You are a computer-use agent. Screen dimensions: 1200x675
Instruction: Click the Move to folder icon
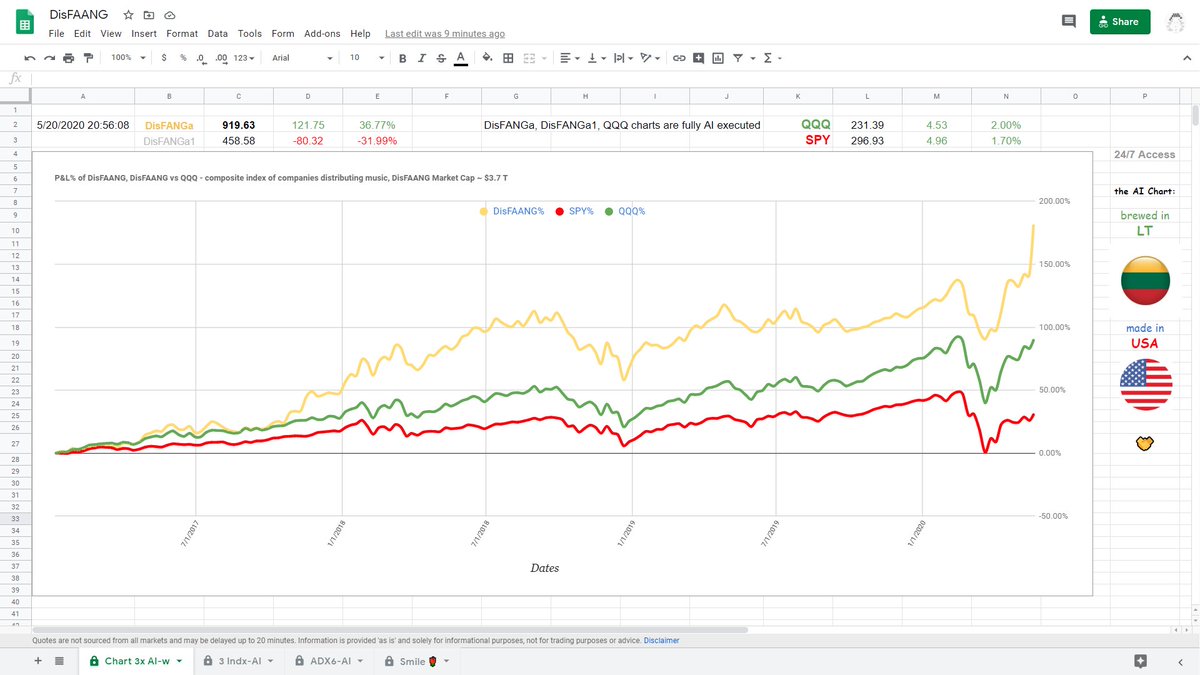point(149,16)
